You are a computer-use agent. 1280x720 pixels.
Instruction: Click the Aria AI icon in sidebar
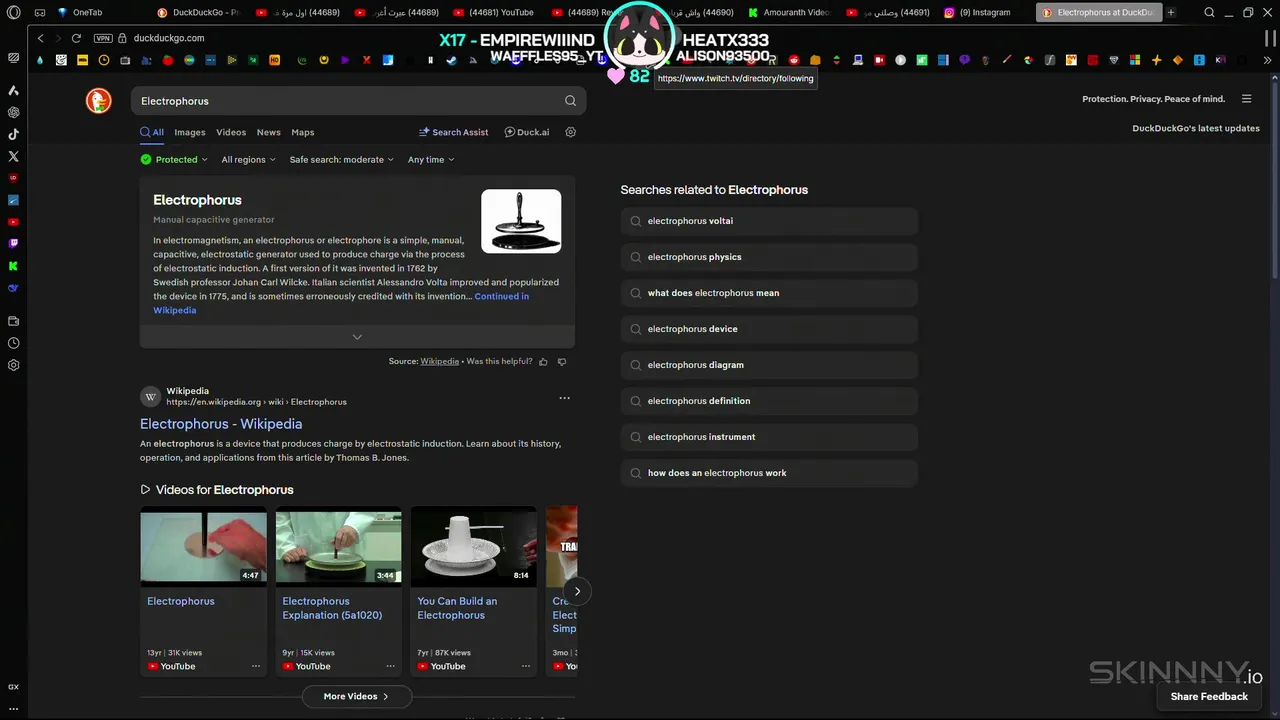coord(13,90)
